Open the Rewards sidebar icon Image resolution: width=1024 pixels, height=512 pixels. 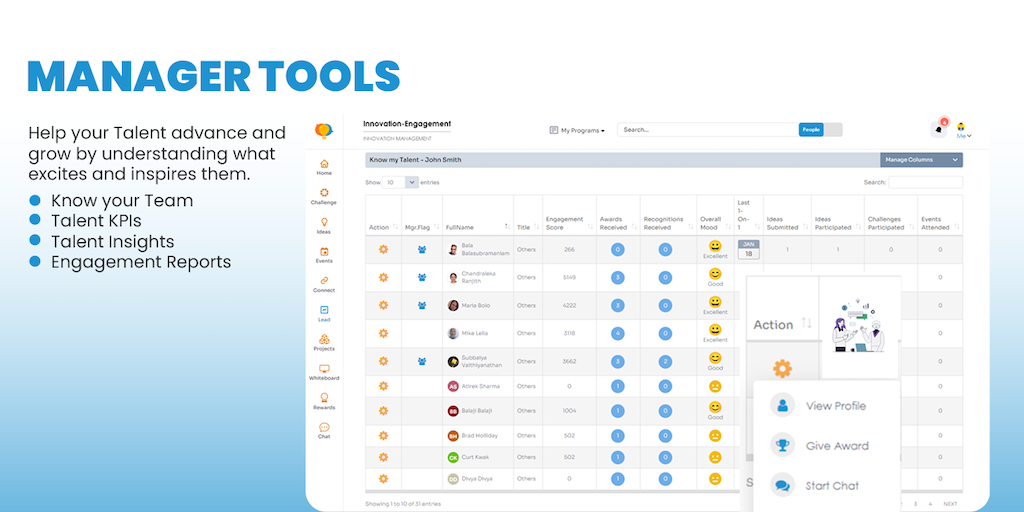tap(324, 398)
